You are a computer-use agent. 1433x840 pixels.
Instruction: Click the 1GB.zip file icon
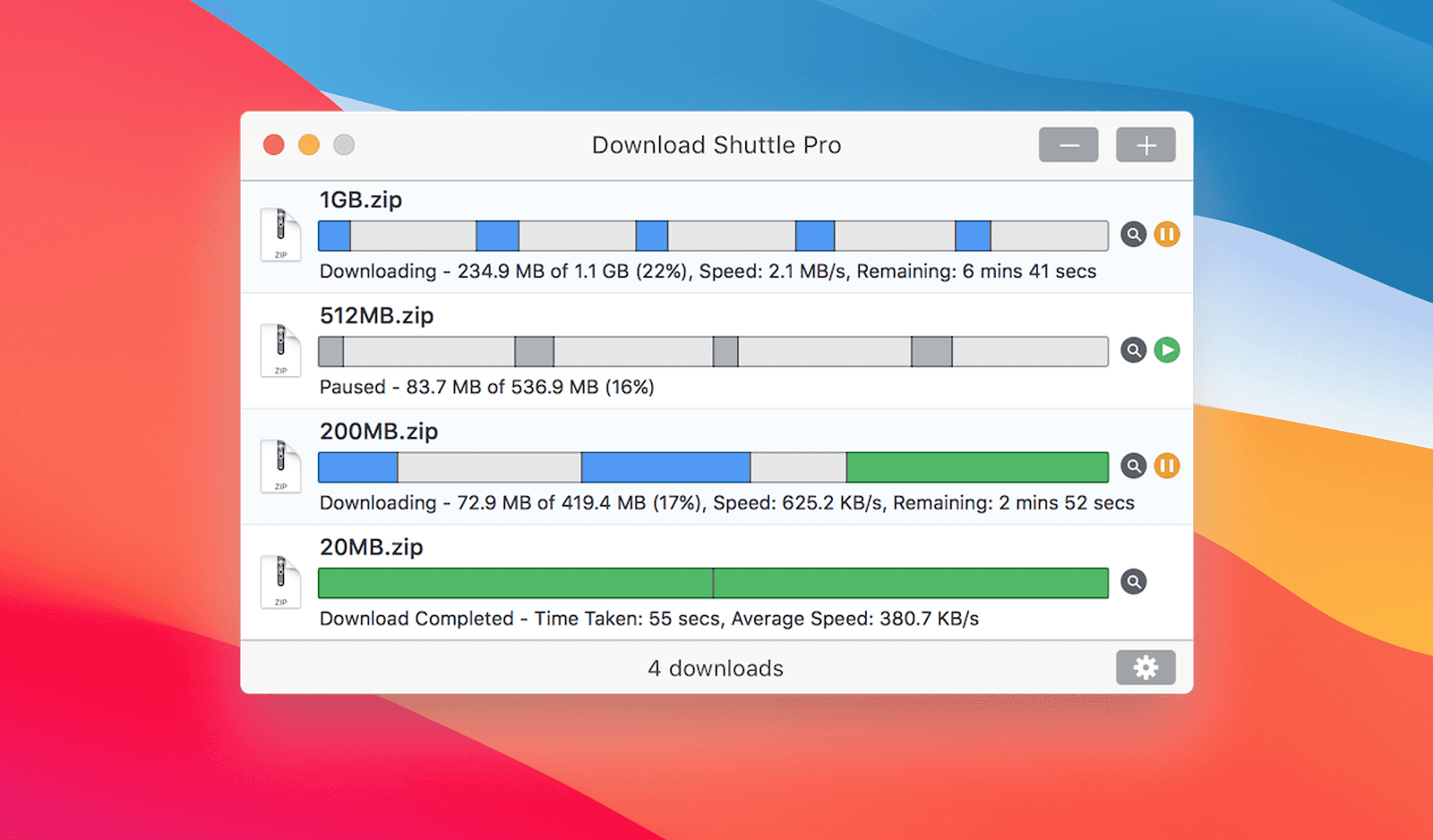click(x=280, y=235)
